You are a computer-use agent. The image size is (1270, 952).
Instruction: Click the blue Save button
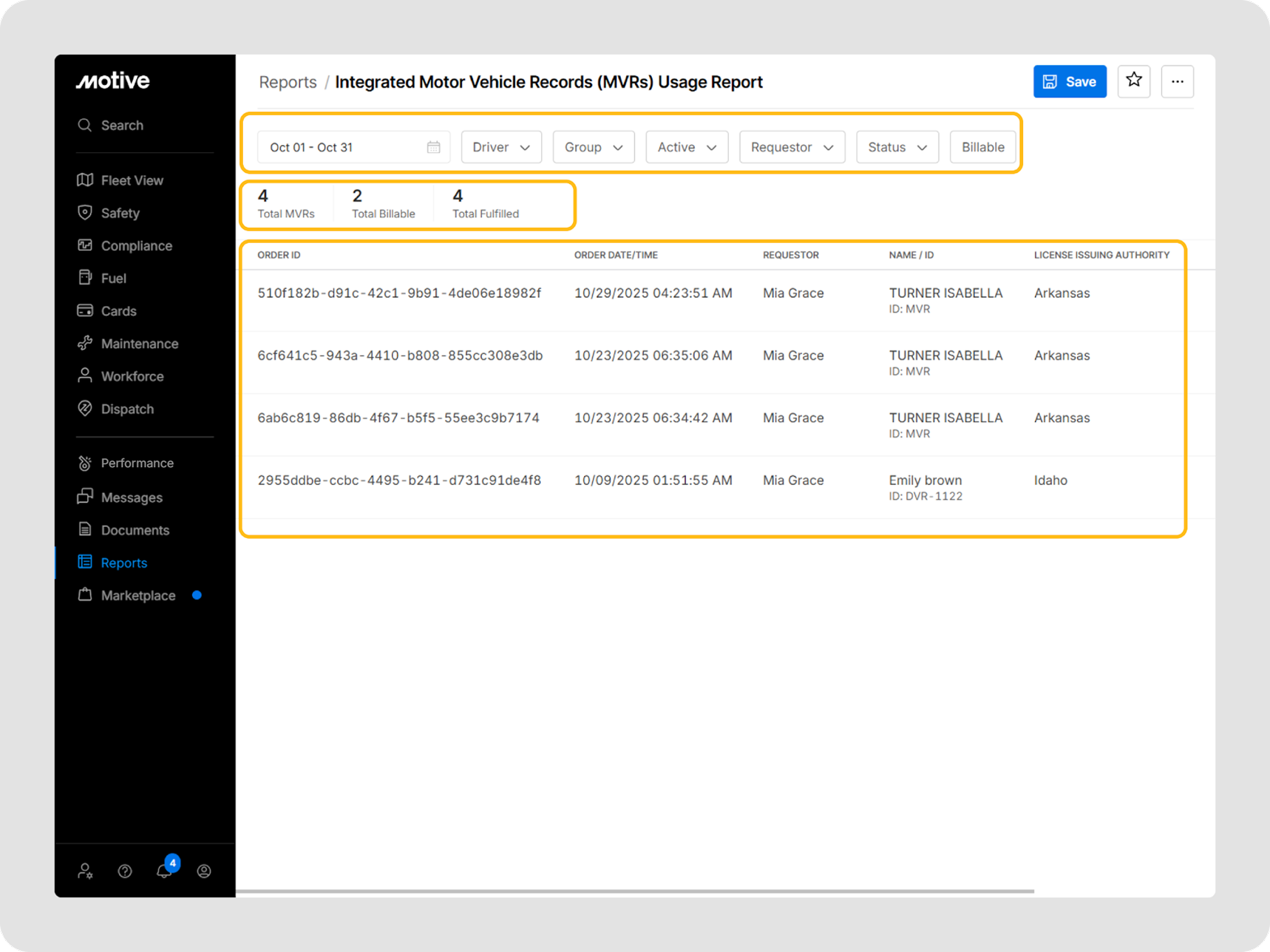1069,82
